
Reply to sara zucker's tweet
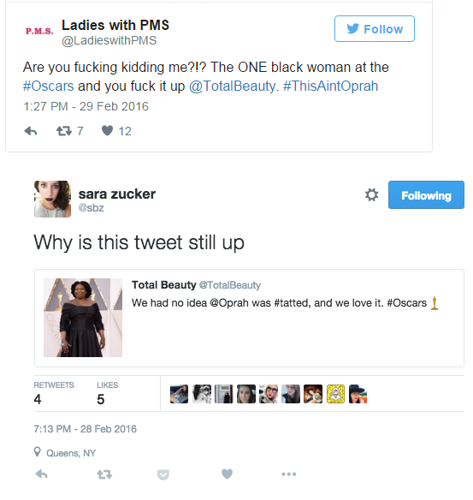[x=42, y=474]
